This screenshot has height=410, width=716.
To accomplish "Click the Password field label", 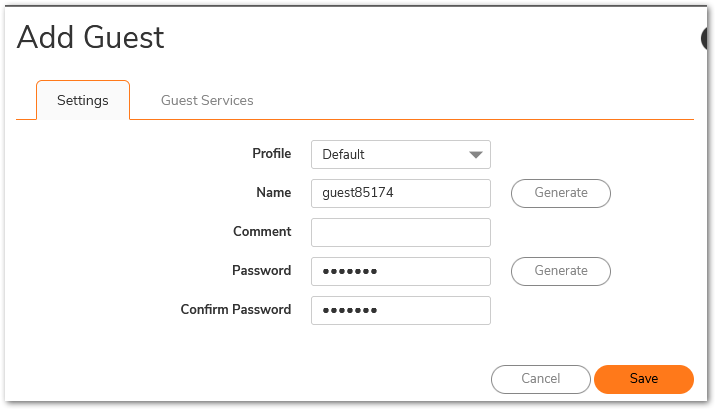I will point(261,270).
